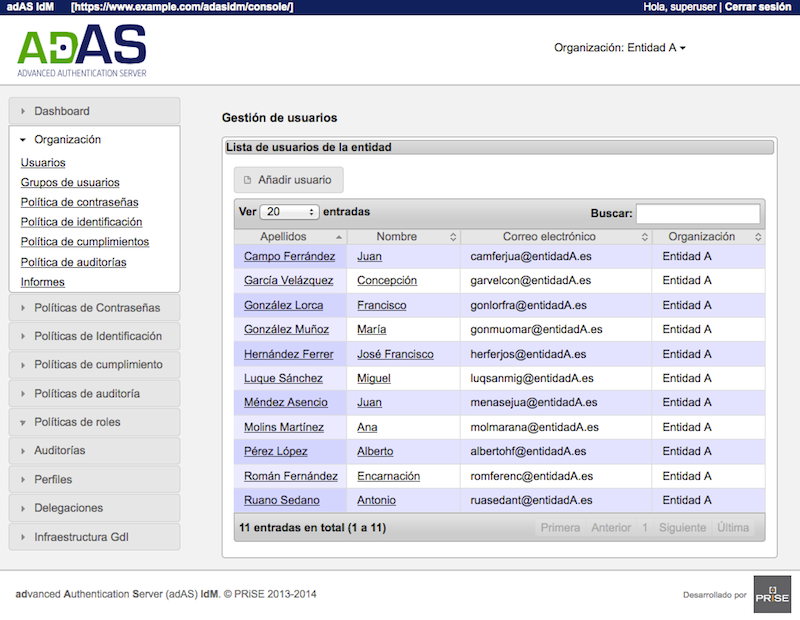Focus the Buscar search field
This screenshot has height=620, width=800.
698,213
